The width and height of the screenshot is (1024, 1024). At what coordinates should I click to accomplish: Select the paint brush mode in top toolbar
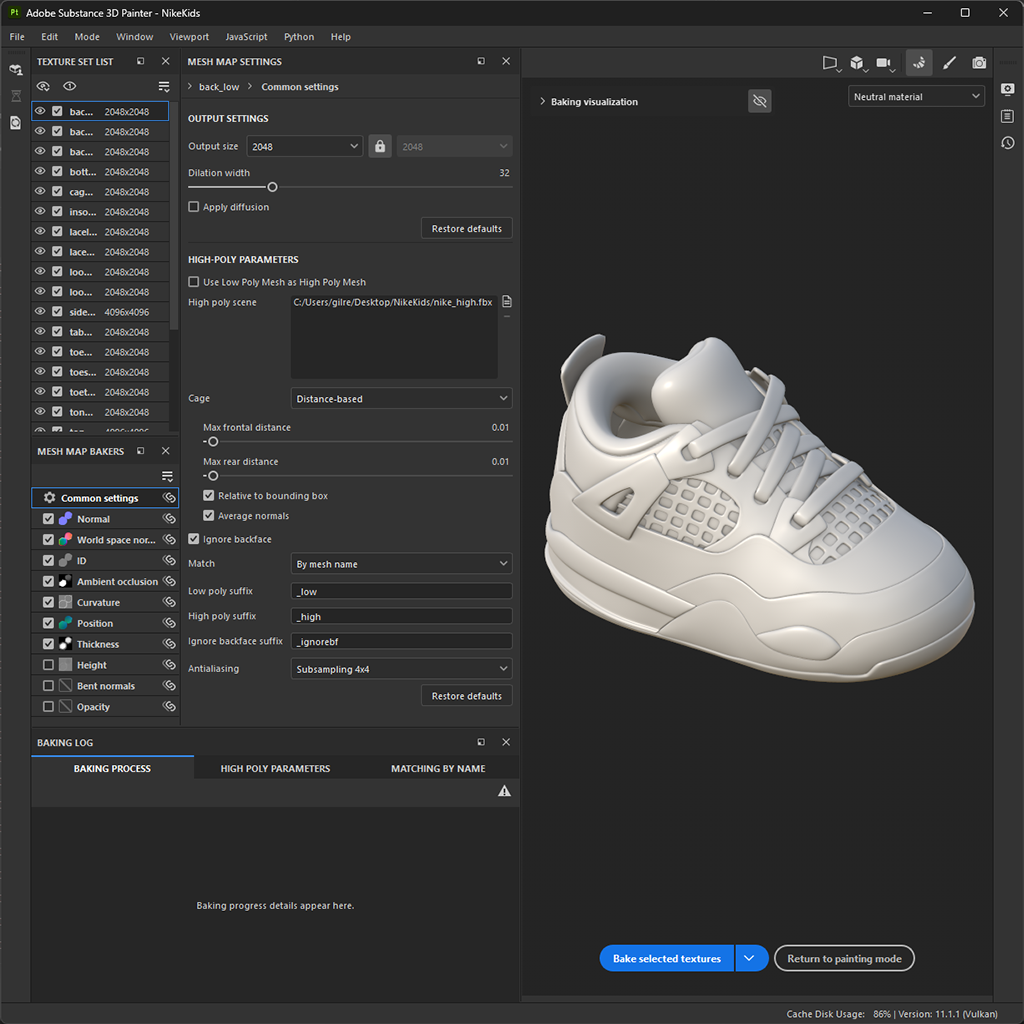[949, 62]
